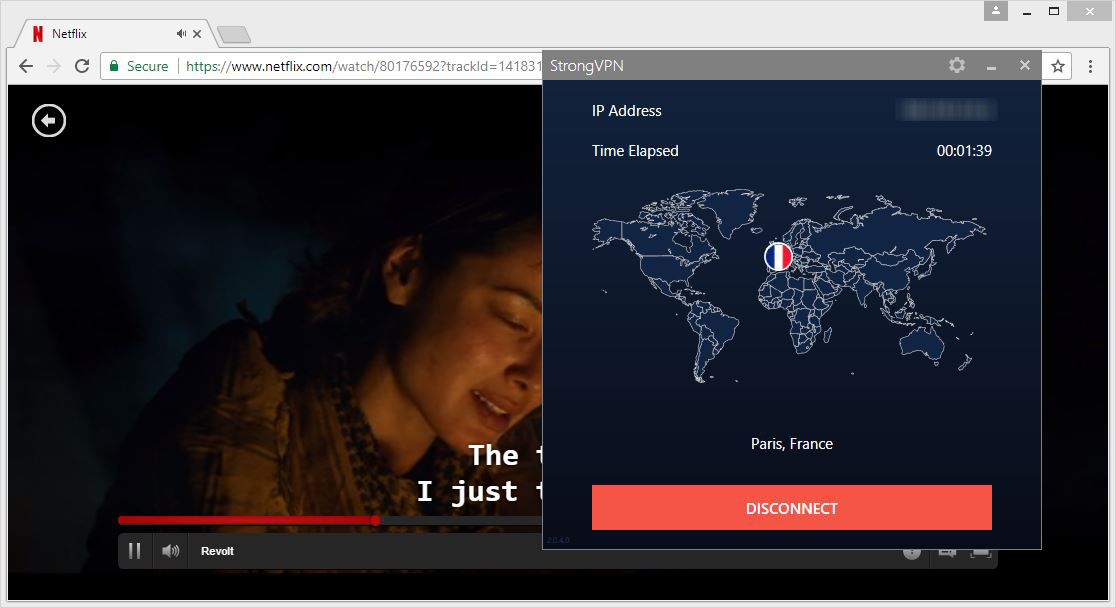Click the DISCONNECT button in StrongVPN

pos(791,508)
